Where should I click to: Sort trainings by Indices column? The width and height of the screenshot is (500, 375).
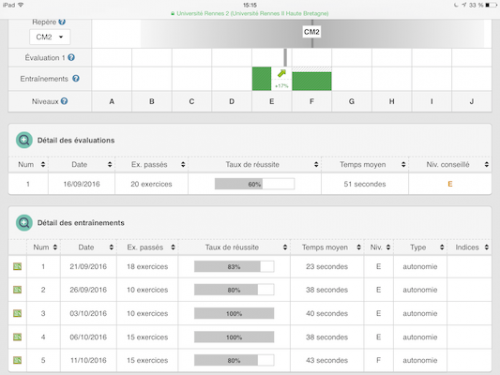tap(487, 247)
